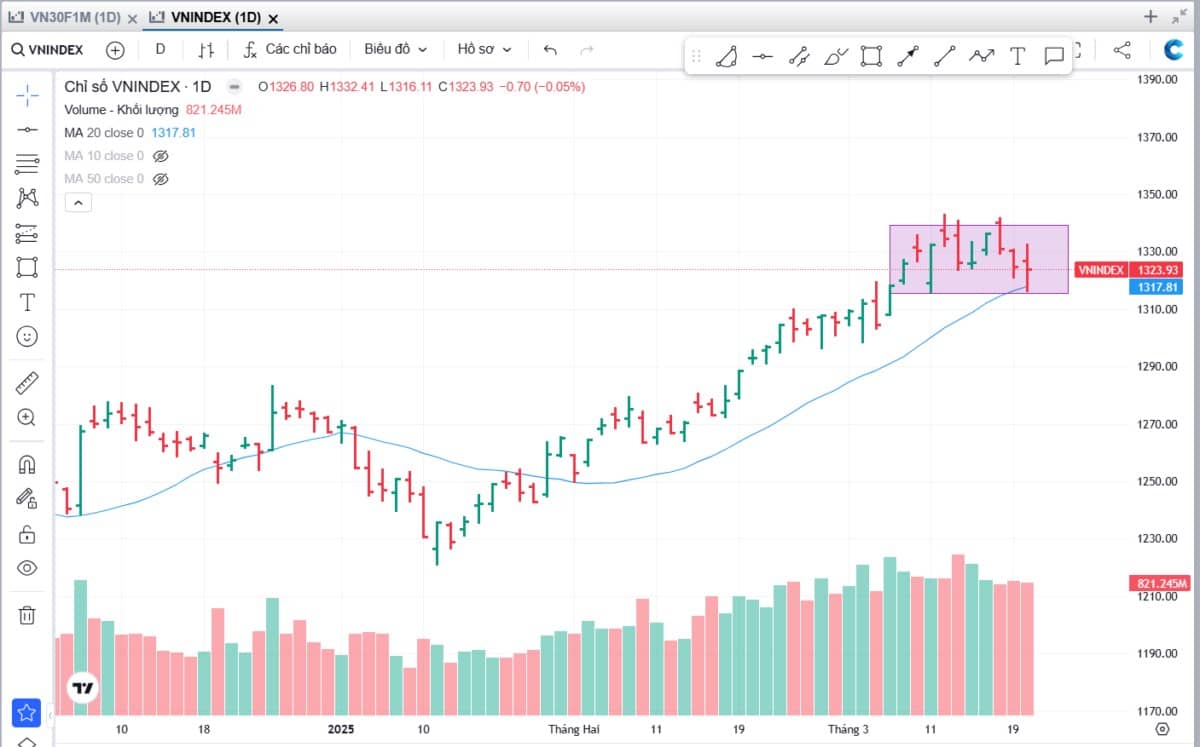Click the 821.245M volume label

1160,583
